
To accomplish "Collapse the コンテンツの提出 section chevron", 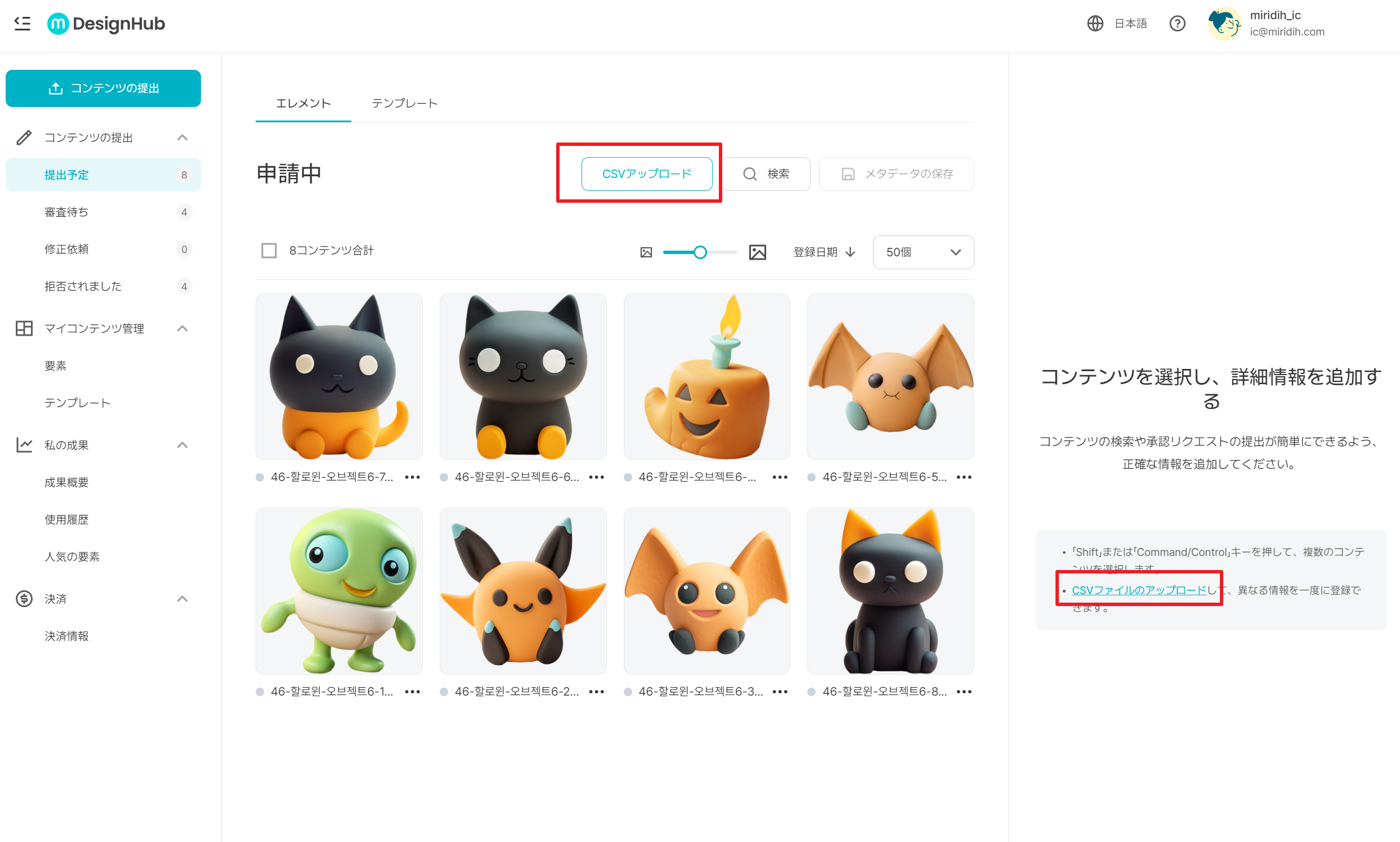I will coord(182,137).
